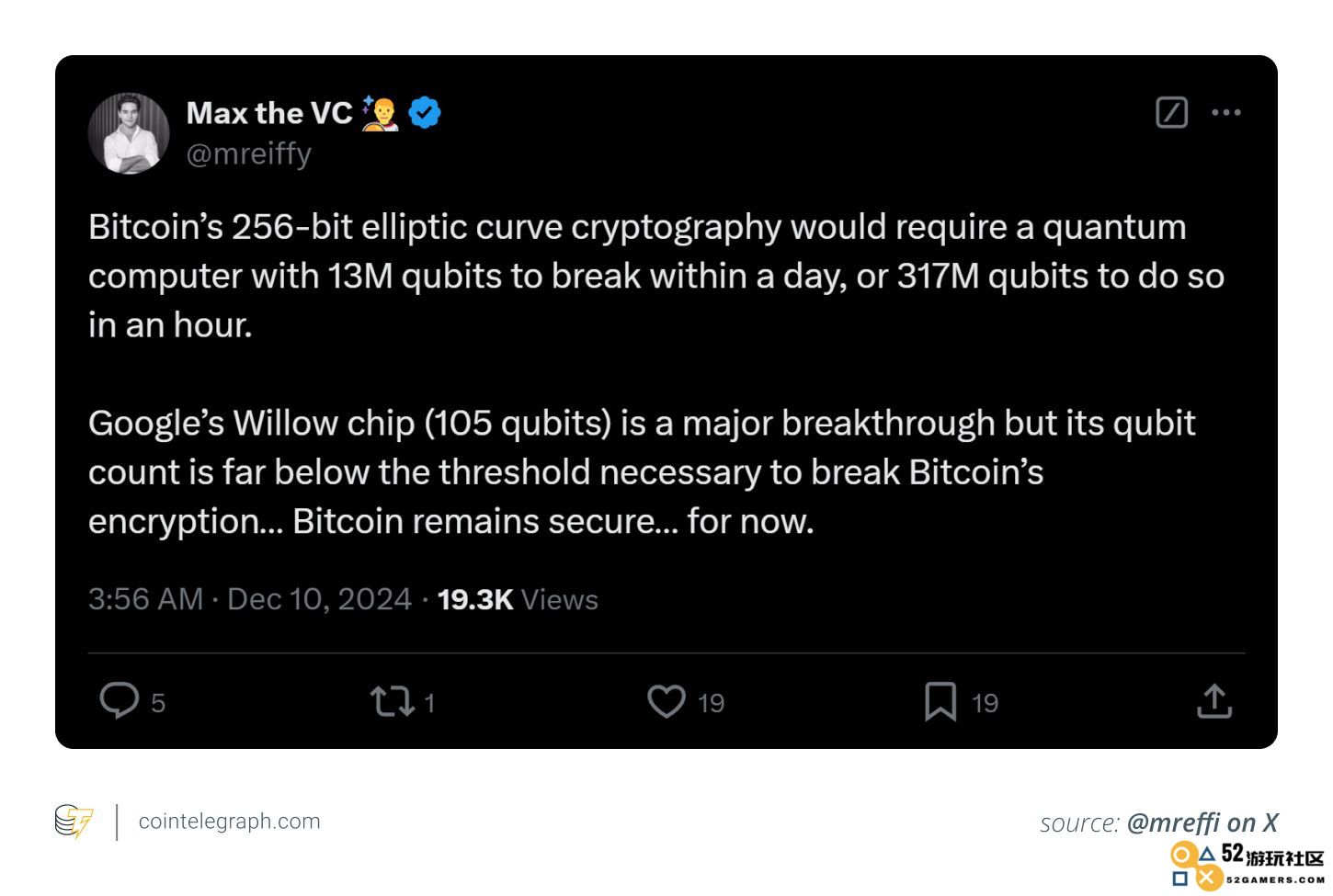Like the tweet with heart icon
The width and height of the screenshot is (1333, 896).
pos(666,702)
